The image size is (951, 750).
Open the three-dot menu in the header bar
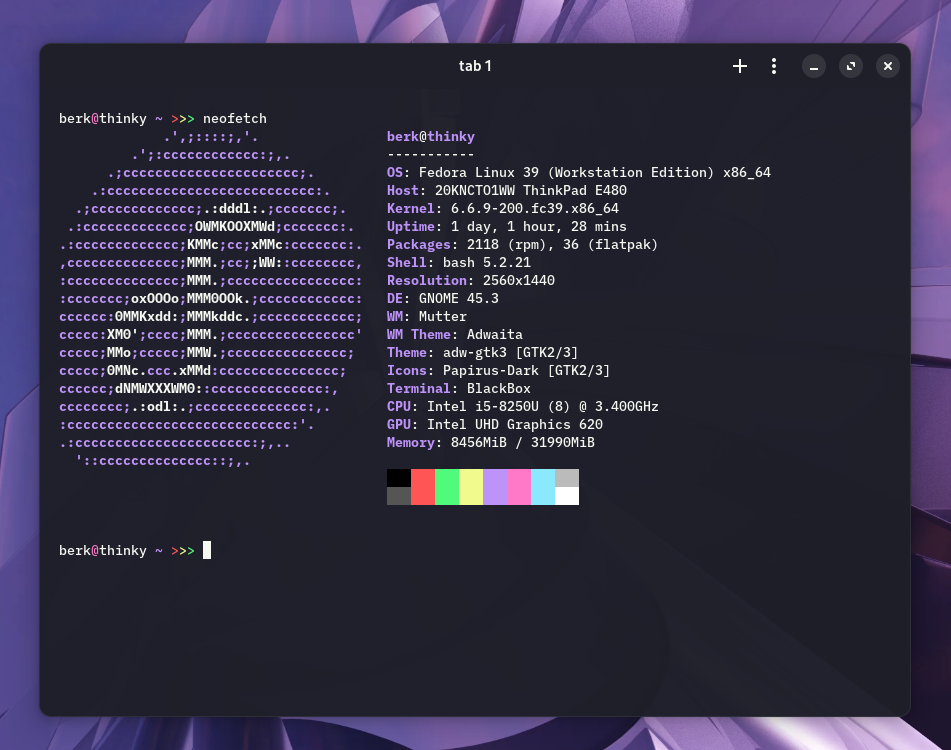pyautogui.click(x=774, y=66)
